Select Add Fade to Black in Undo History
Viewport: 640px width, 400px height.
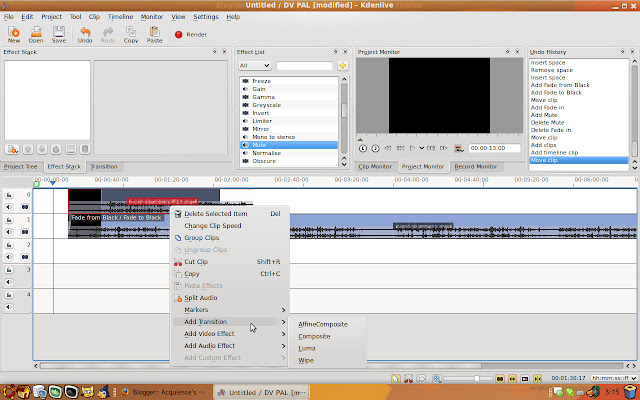(x=578, y=93)
